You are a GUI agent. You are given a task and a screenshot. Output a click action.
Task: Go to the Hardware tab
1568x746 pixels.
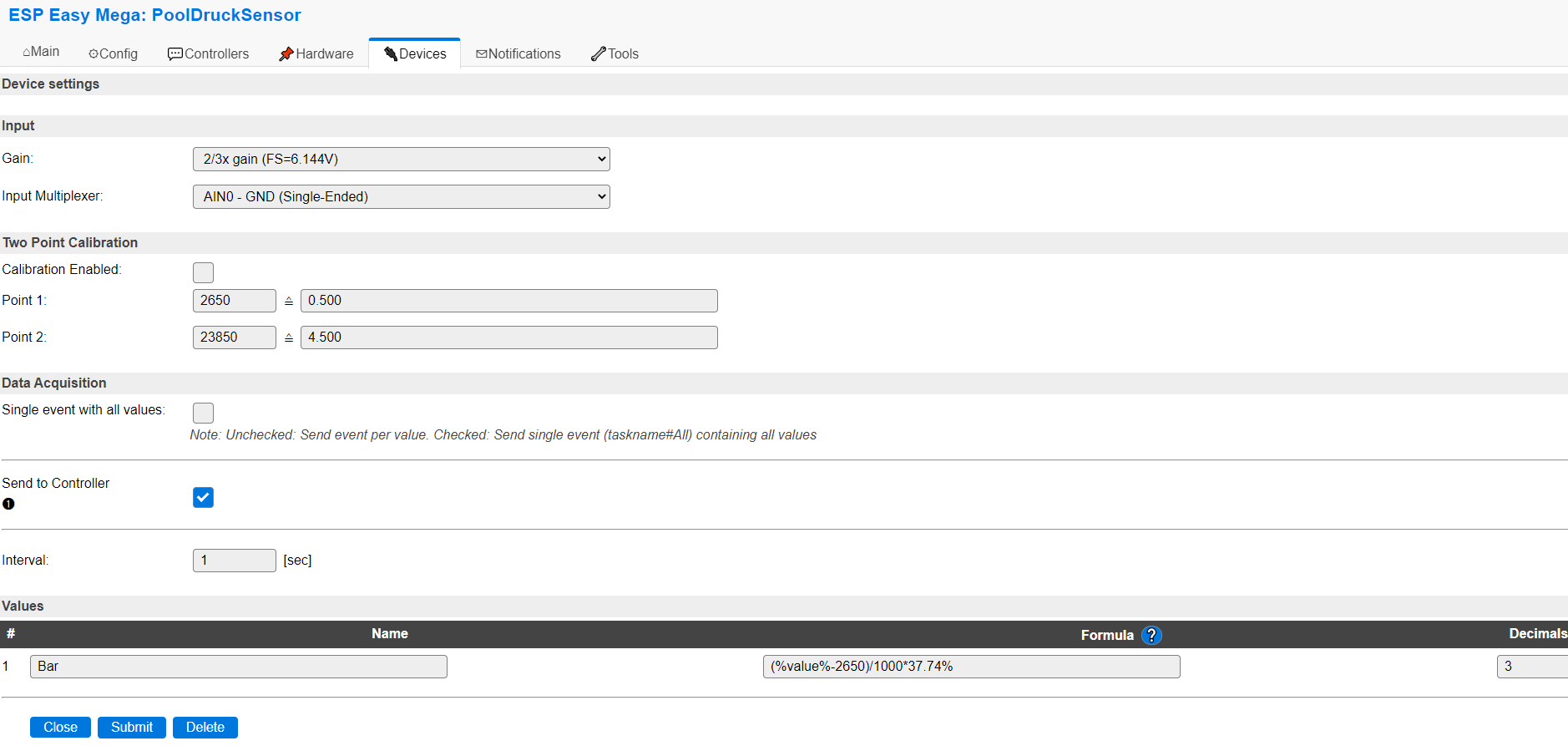coord(316,53)
